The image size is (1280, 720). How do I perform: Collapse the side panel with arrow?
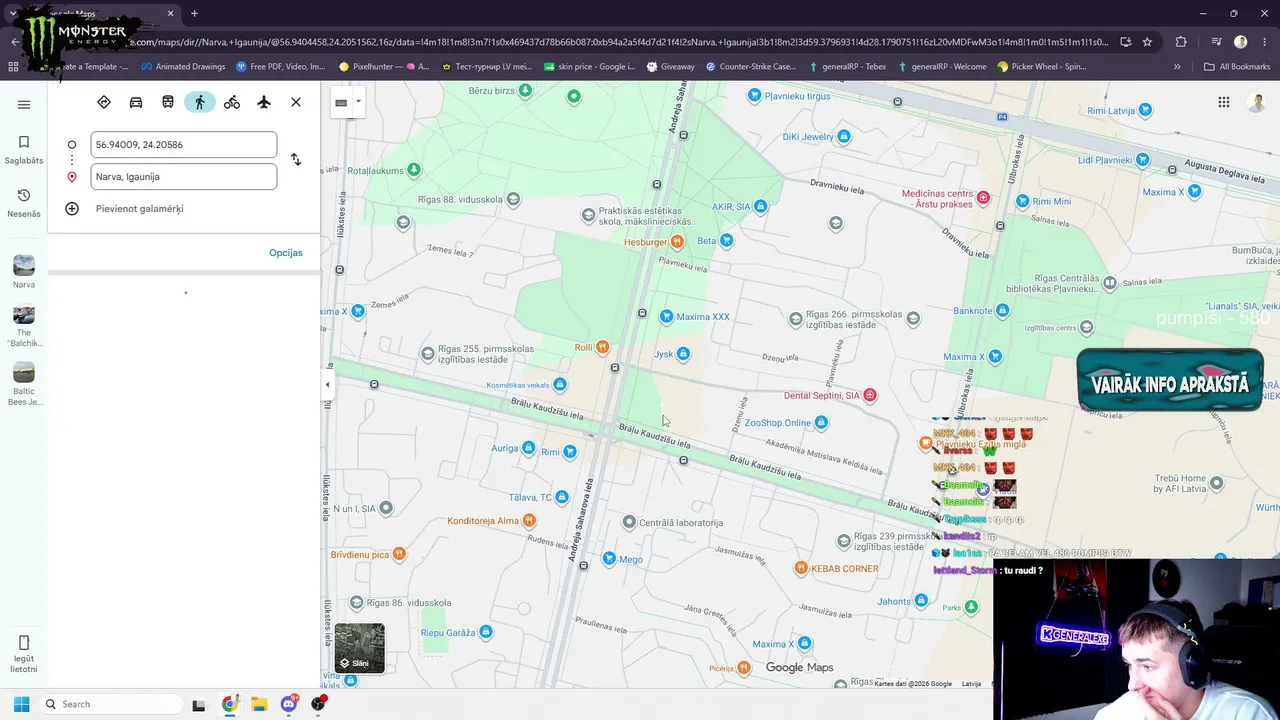[327, 384]
